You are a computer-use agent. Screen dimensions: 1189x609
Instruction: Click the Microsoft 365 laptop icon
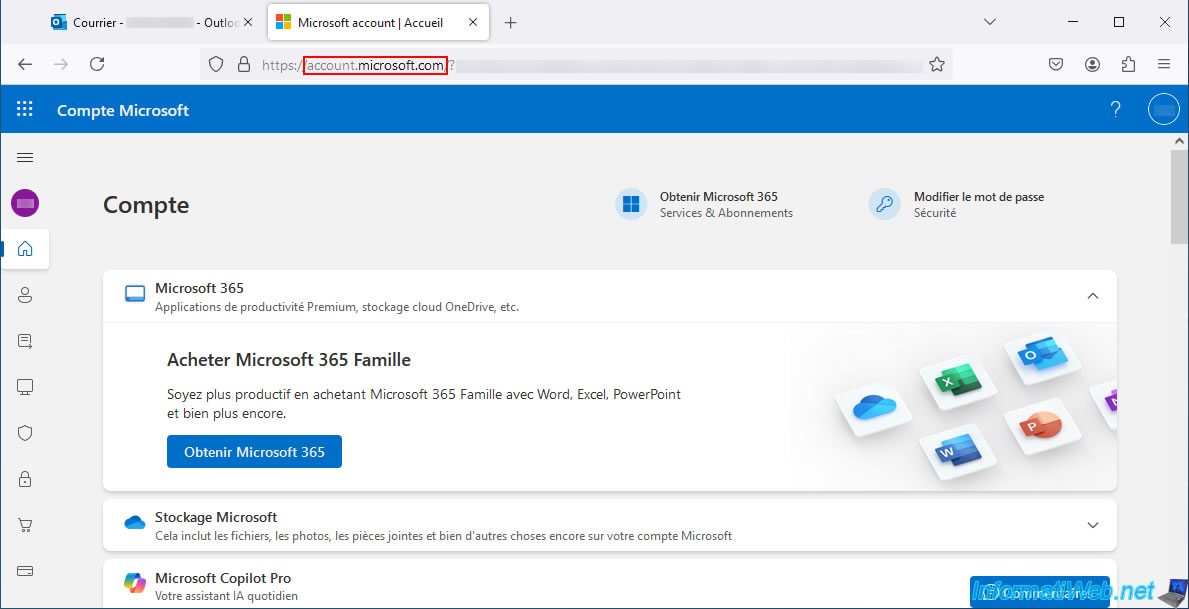click(135, 294)
